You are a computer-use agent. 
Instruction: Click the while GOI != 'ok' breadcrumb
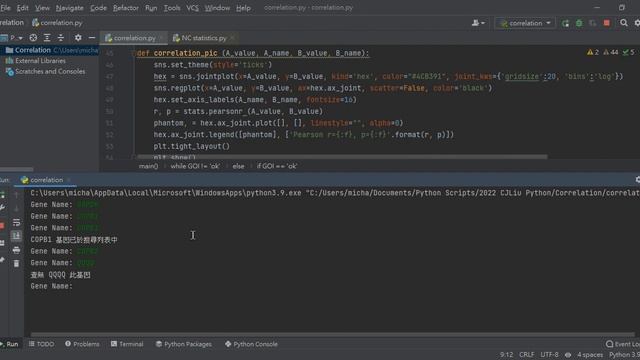(195, 166)
